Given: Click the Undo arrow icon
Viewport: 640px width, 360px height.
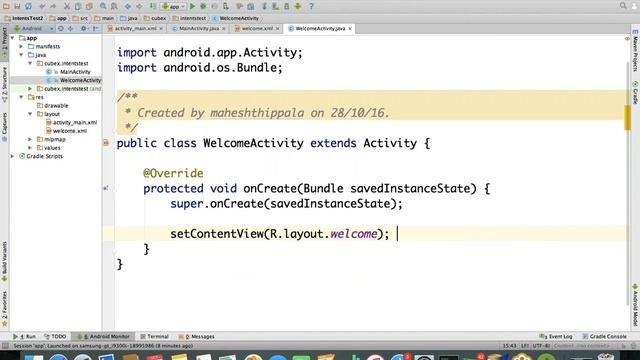Looking at the screenshot, I should pyautogui.click(x=42, y=6).
